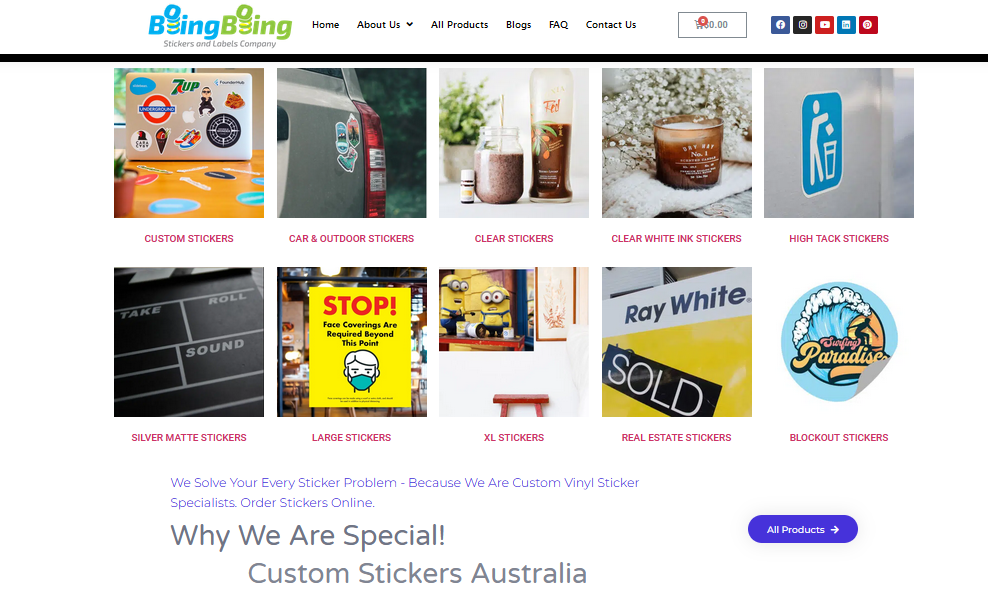Click the All Products arrow button

[802, 529]
